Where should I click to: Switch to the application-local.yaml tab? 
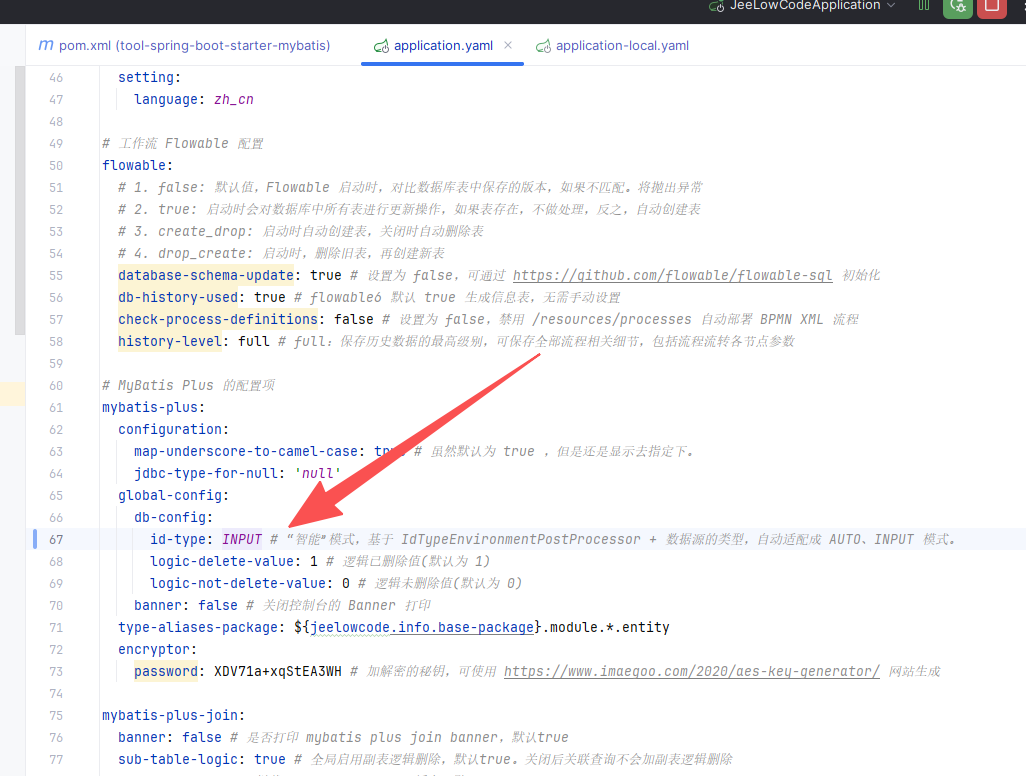622,45
